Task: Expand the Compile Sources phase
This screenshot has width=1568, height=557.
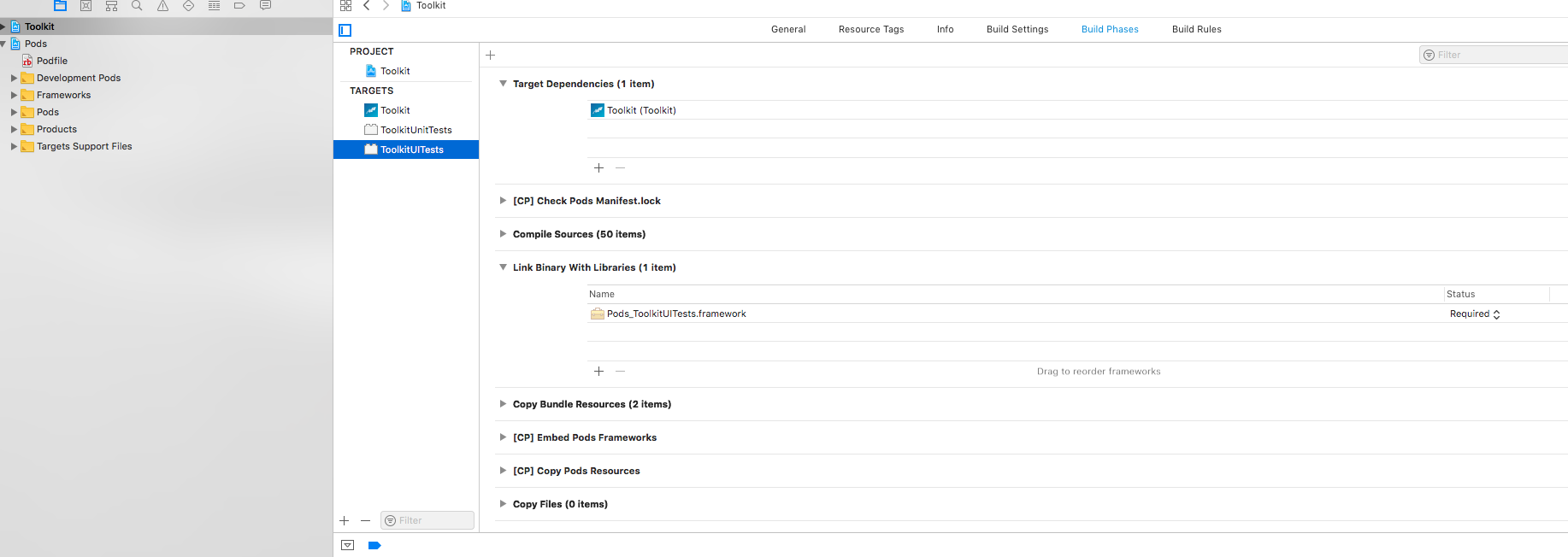Action: 503,234
